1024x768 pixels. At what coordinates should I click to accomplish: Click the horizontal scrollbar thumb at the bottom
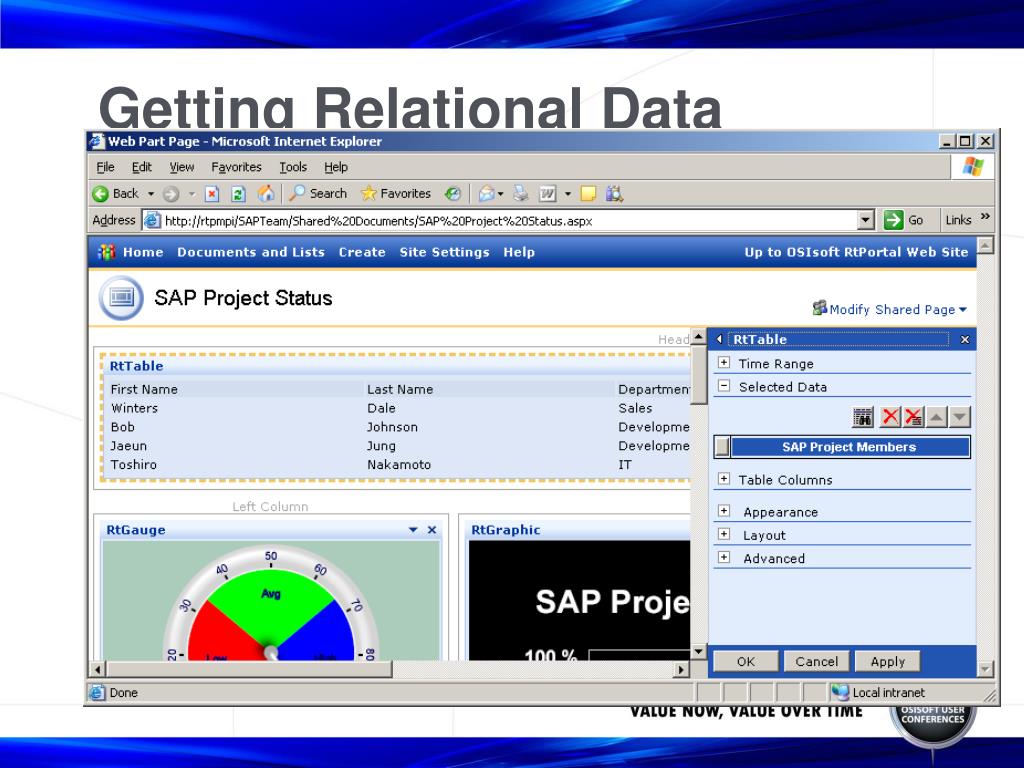pos(249,669)
